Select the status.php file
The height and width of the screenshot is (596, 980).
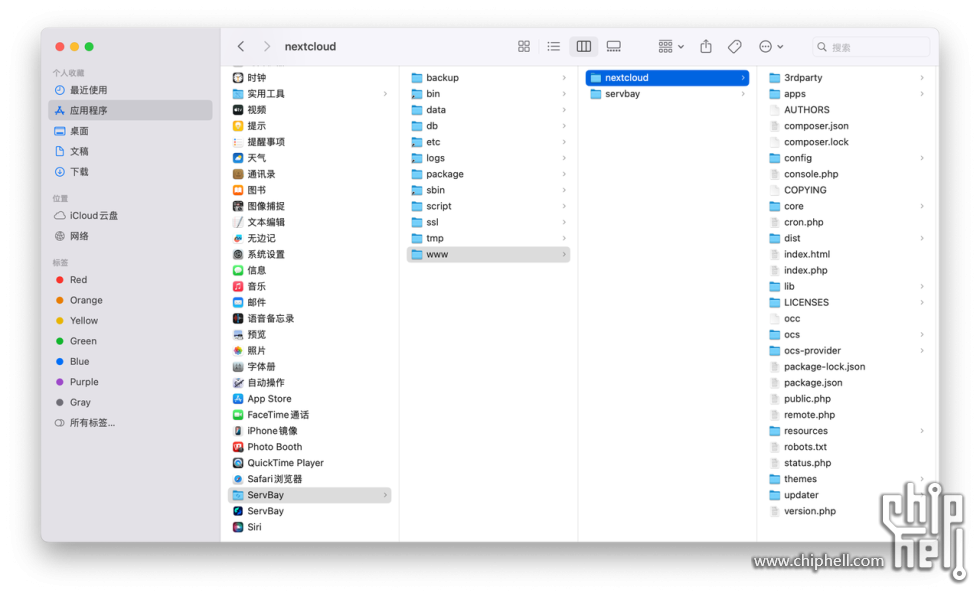tap(846, 463)
